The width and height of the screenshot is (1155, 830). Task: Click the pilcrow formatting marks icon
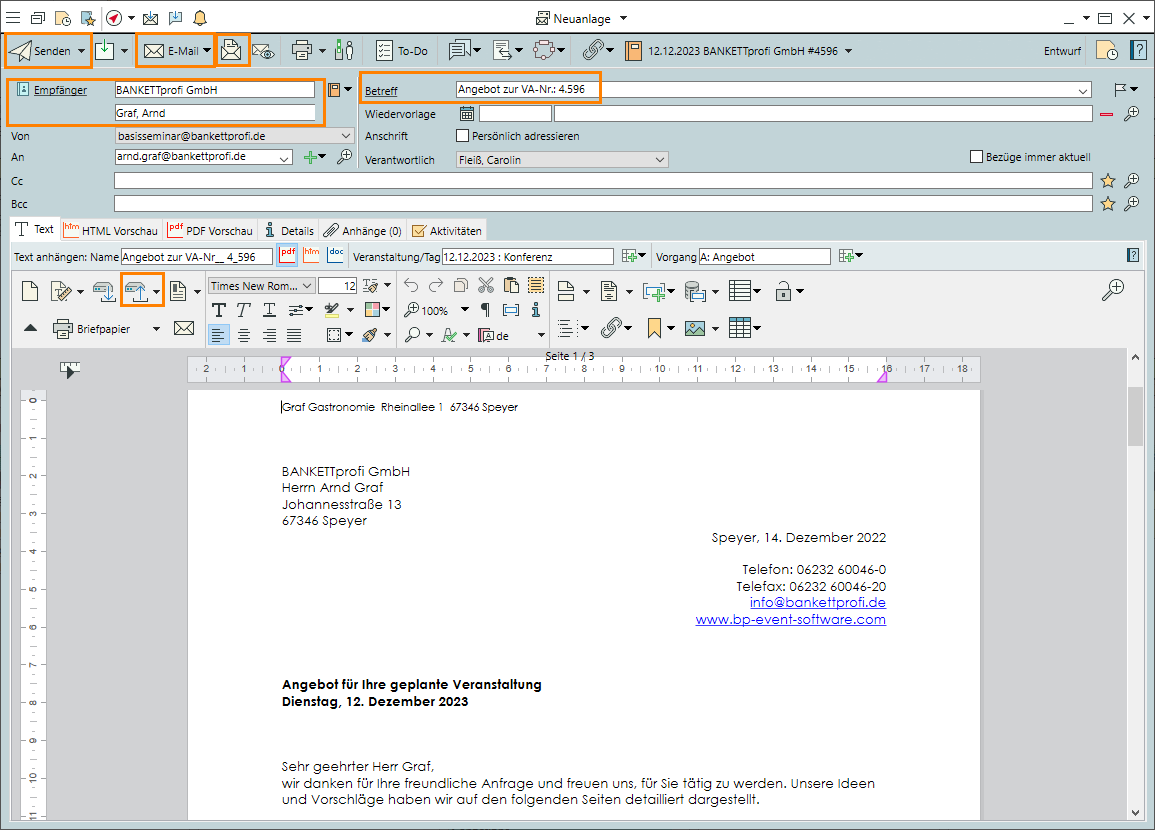click(x=486, y=310)
